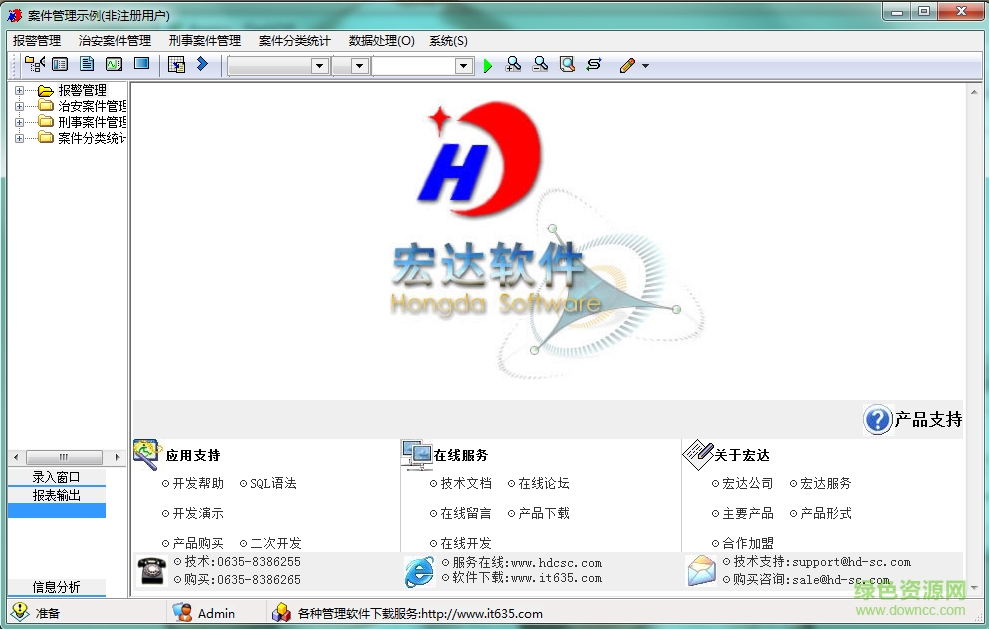The width and height of the screenshot is (989, 629).
Task: Expand the 治安案件管理 tree node
Action: [x=20, y=106]
